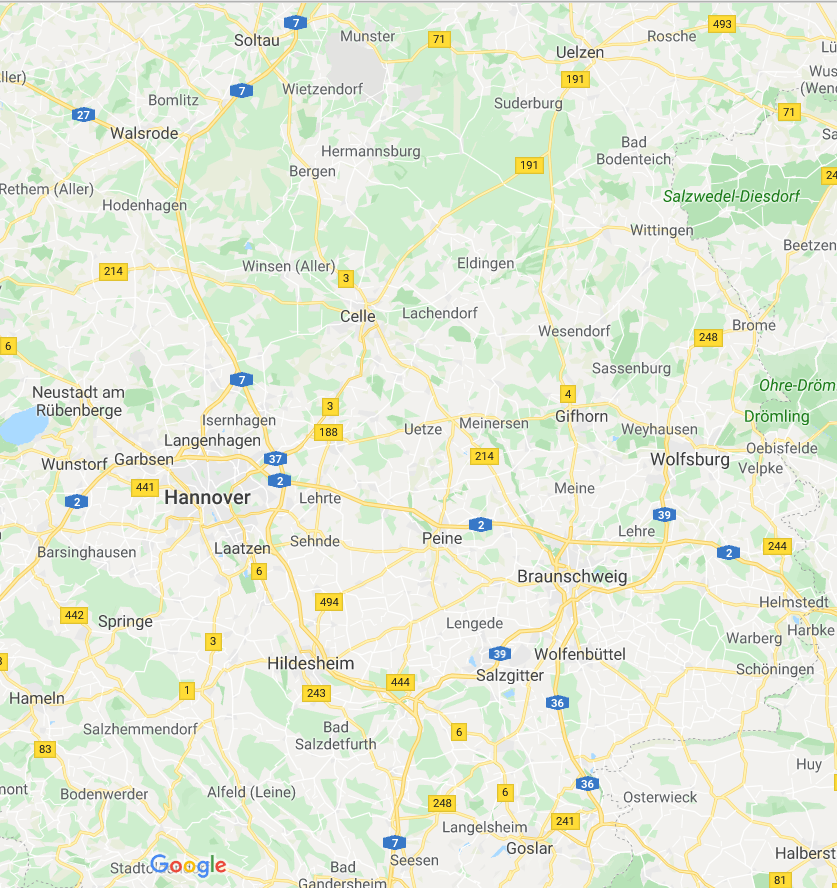This screenshot has width=837, height=888.
Task: Select the route 244 road shield
Action: point(778,546)
